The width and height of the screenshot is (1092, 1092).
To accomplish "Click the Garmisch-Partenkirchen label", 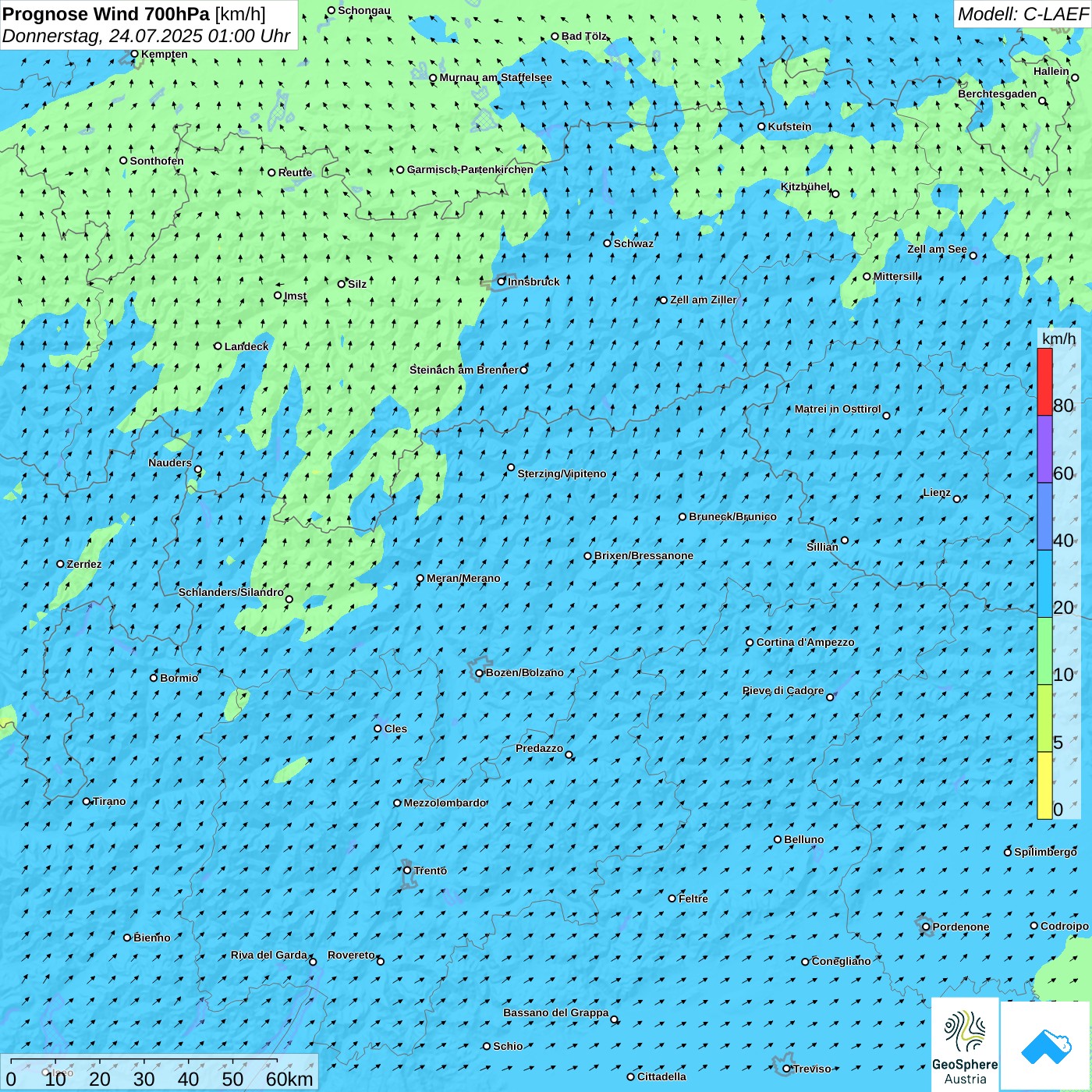I will [x=470, y=169].
